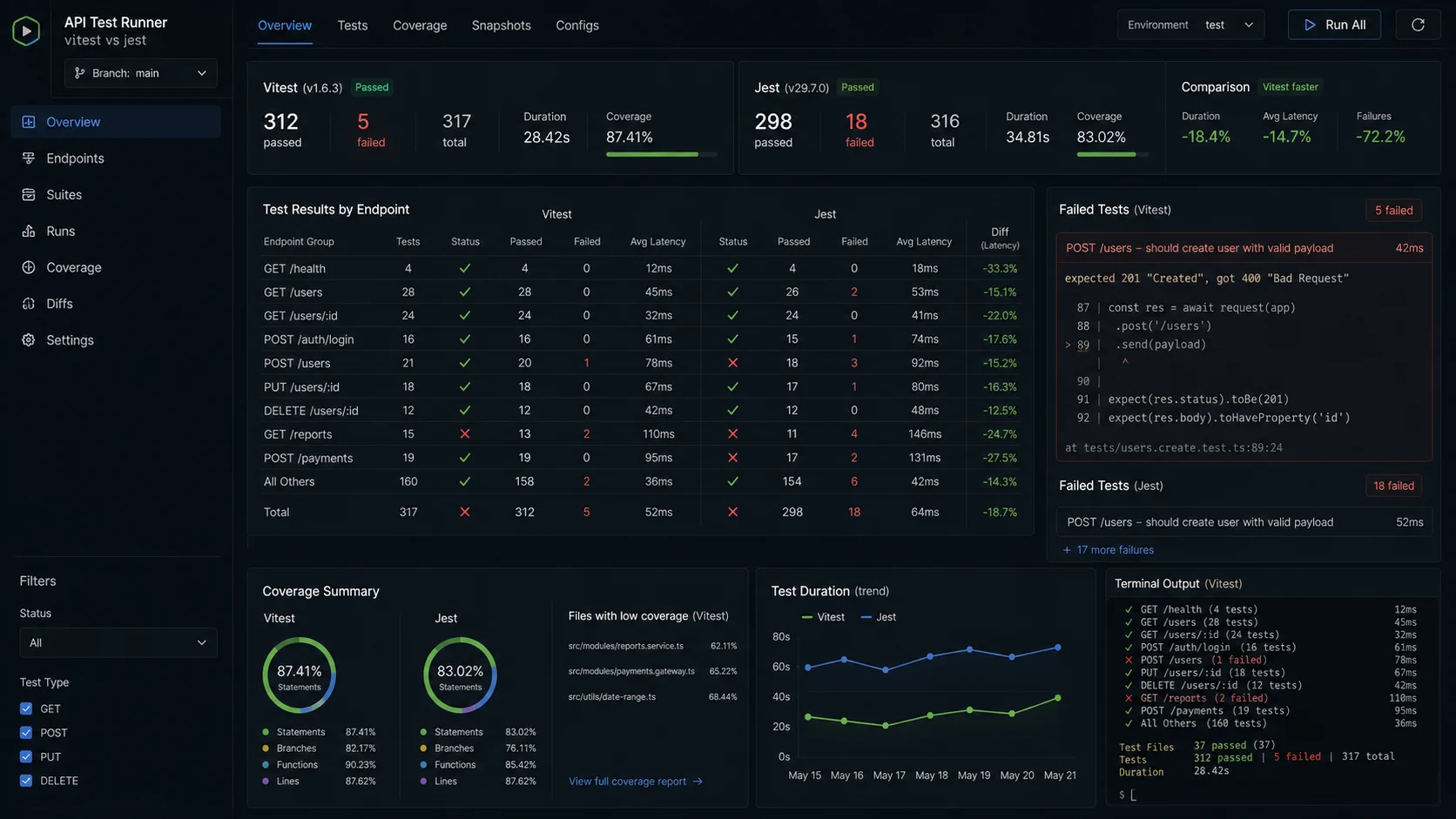Image resolution: width=1456 pixels, height=819 pixels.
Task: Click the Vitest Passed status badge
Action: point(372,87)
